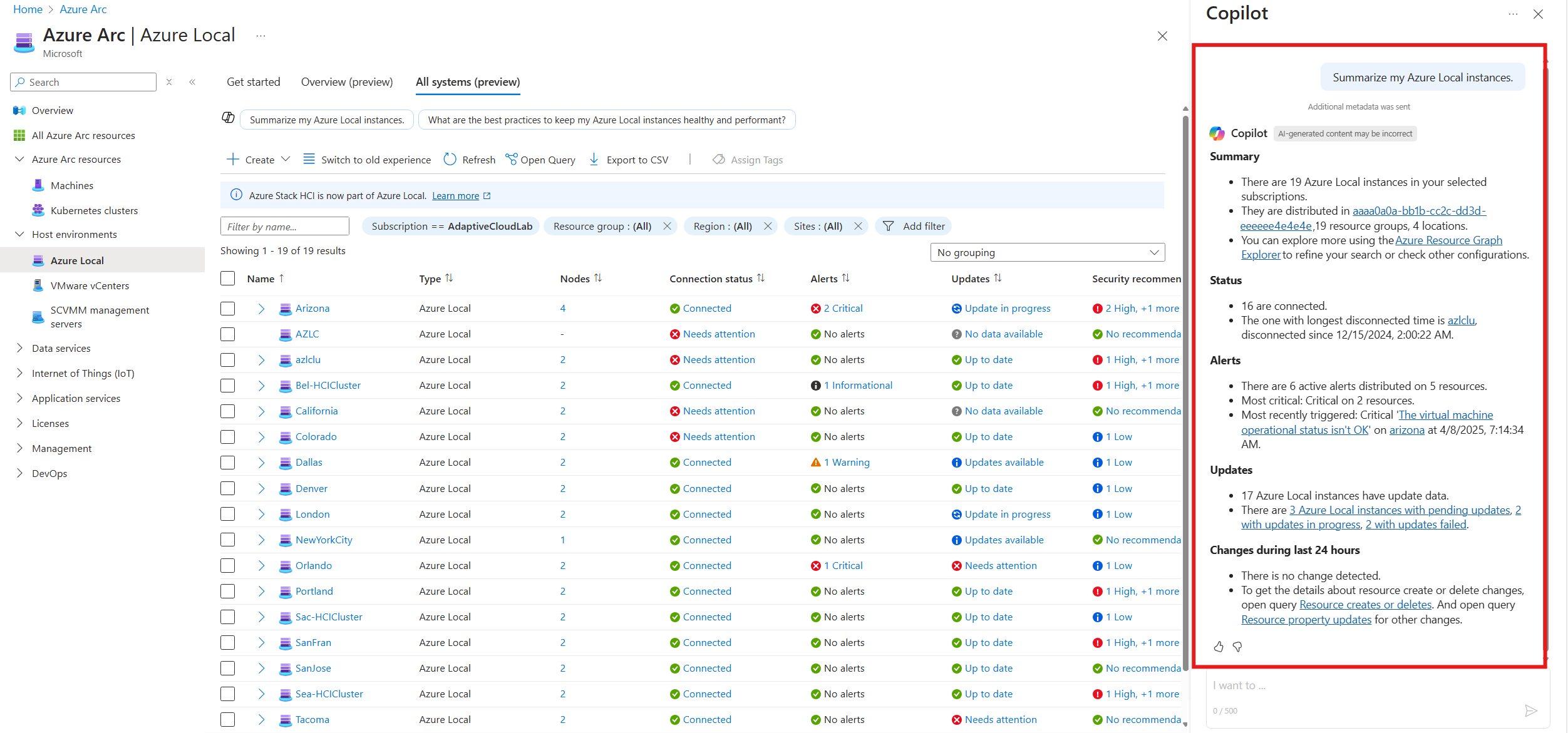The width and height of the screenshot is (1568, 733).
Task: Click the thumbs down feedback icon
Action: point(1237,647)
